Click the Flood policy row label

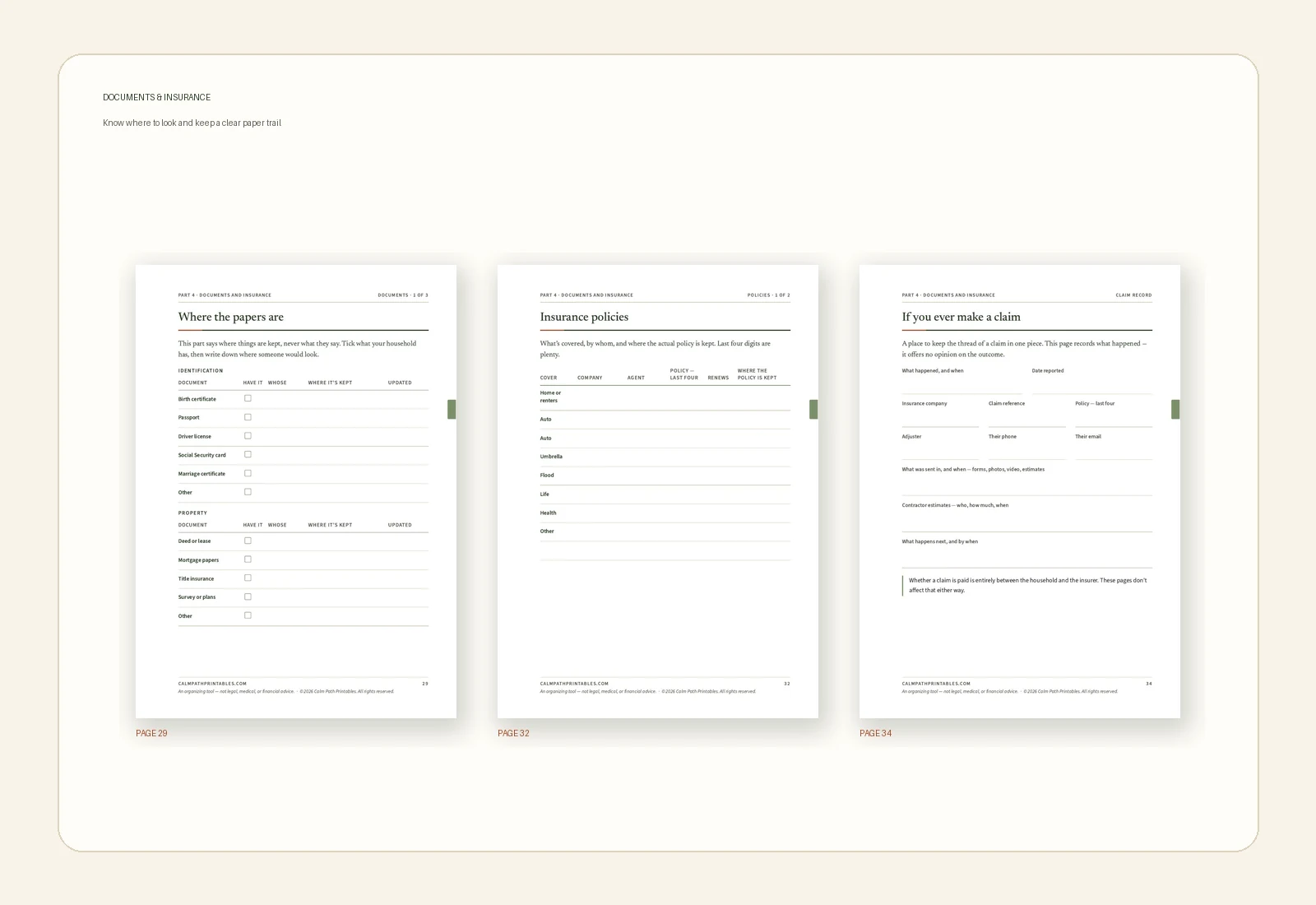pos(547,476)
